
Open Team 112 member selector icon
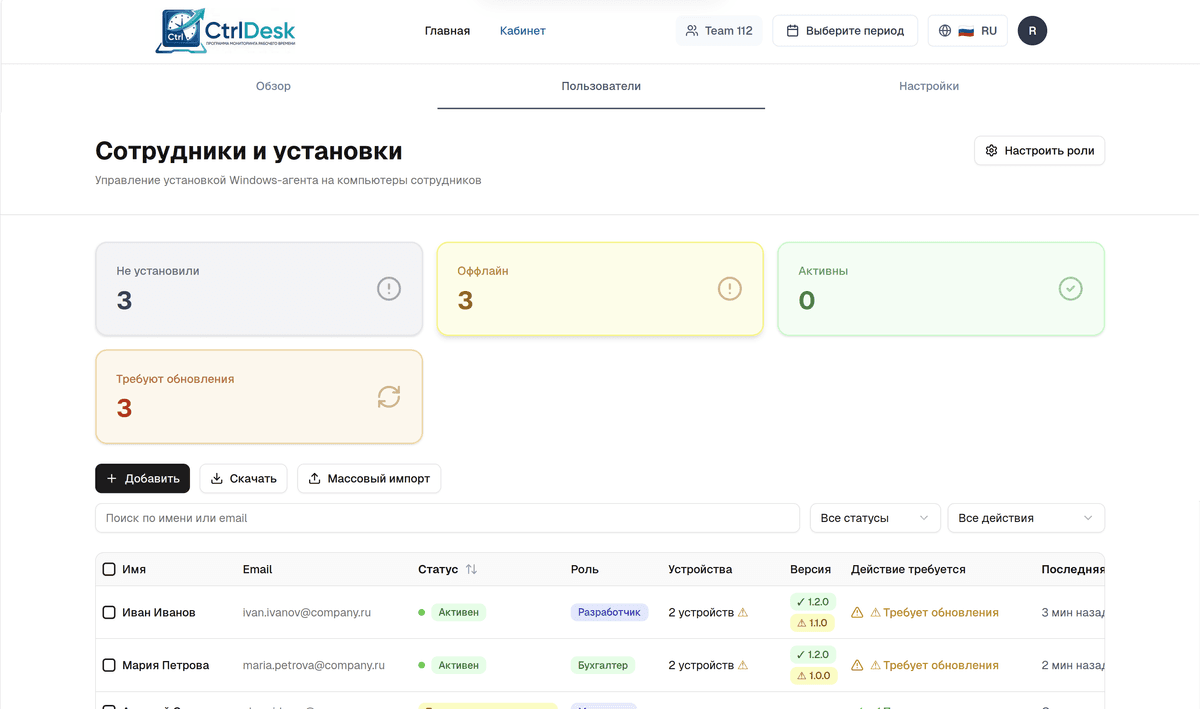click(692, 30)
